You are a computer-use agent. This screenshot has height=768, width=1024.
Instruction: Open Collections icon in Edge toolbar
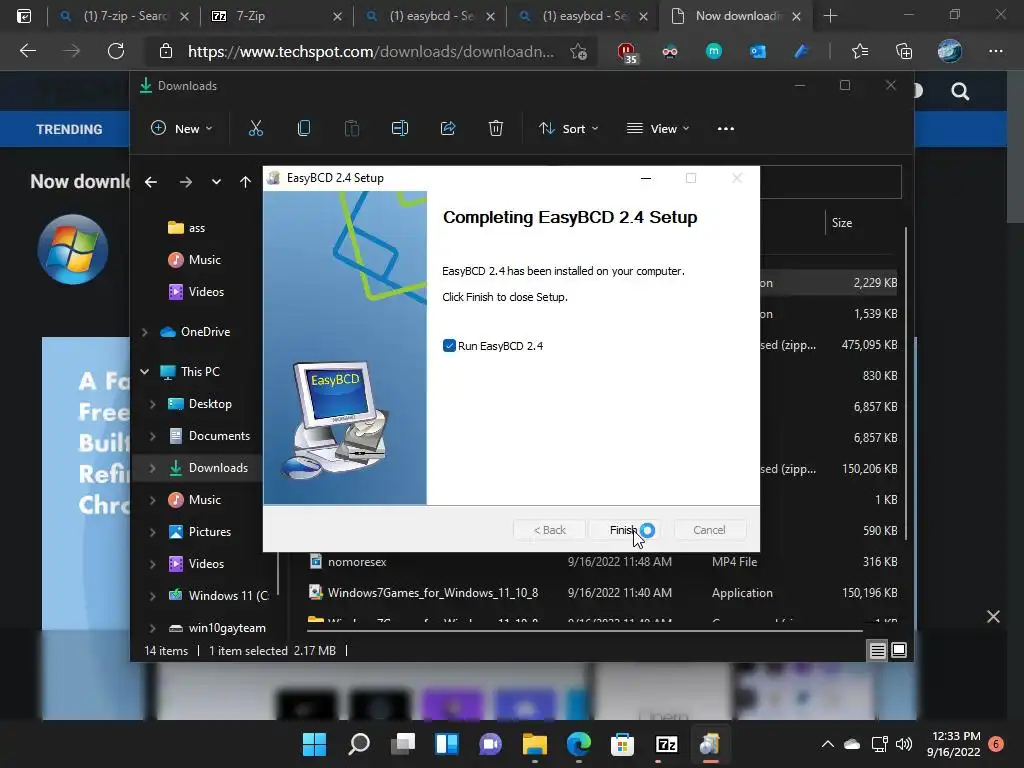903,51
